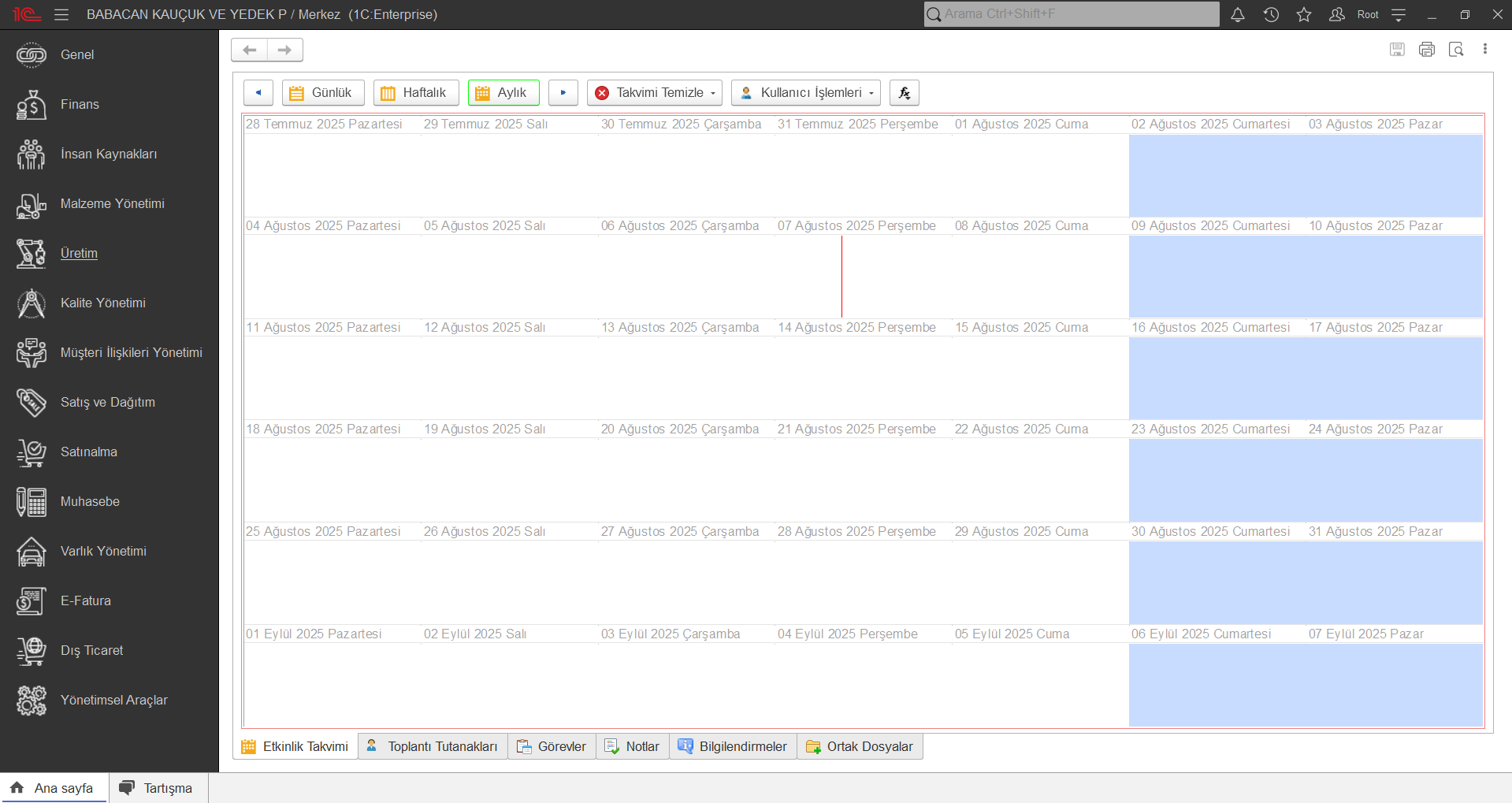Switch calendar to Haftalık view
The height and width of the screenshot is (803, 1512).
415,93
